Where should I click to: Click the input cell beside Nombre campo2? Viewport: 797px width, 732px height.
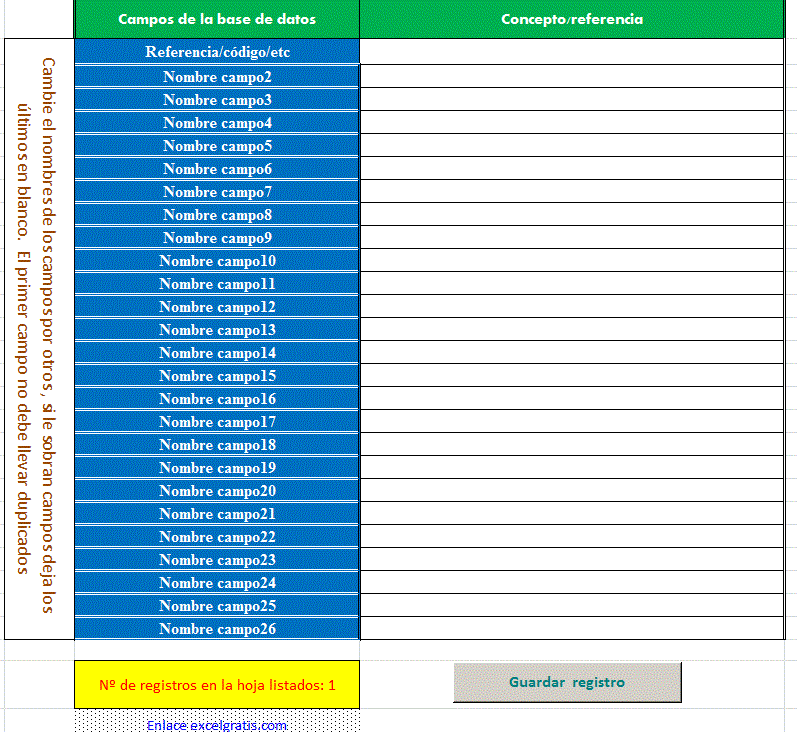click(572, 76)
